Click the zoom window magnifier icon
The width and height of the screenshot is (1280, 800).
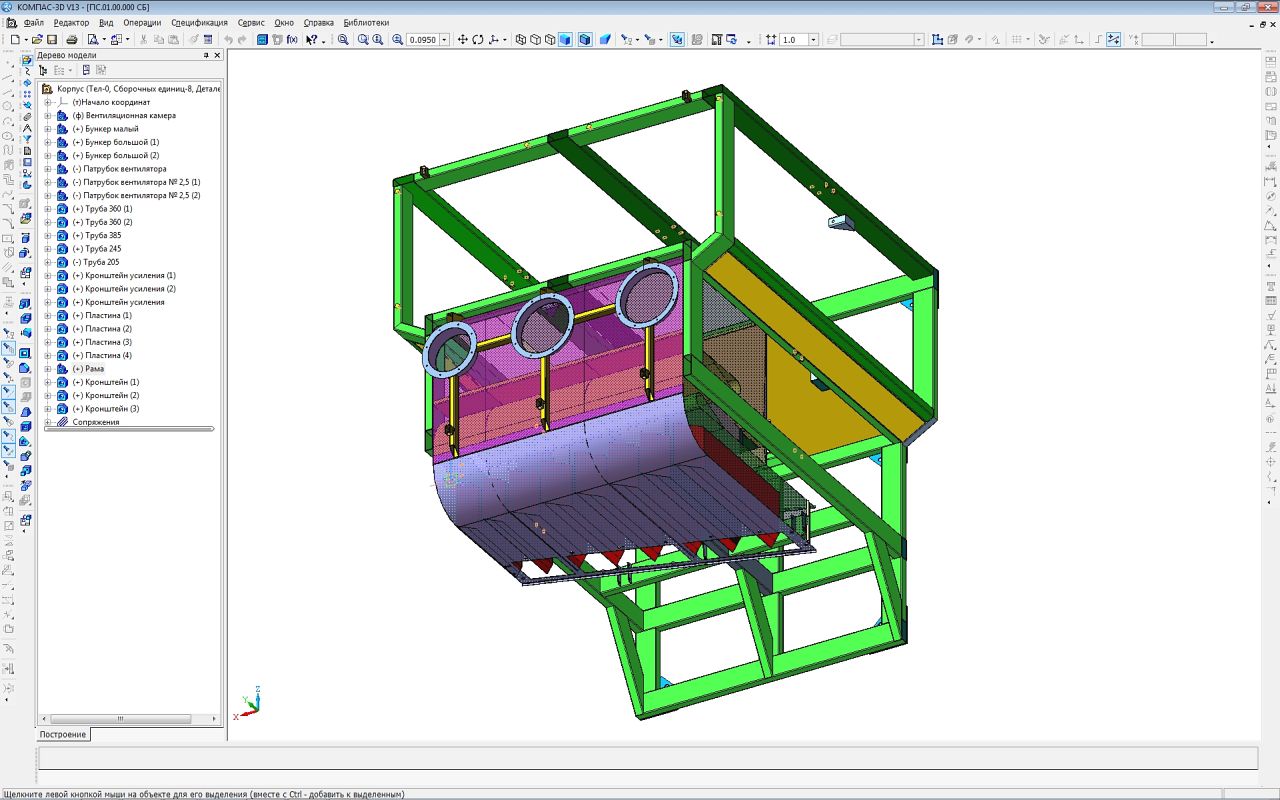(x=343, y=40)
